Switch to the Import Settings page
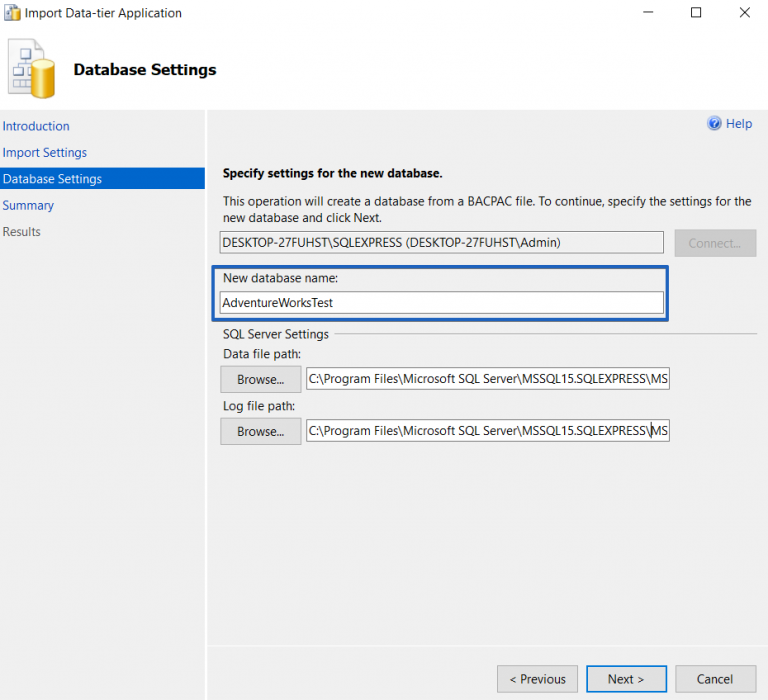Image resolution: width=768 pixels, height=700 pixels. pyautogui.click(x=45, y=153)
